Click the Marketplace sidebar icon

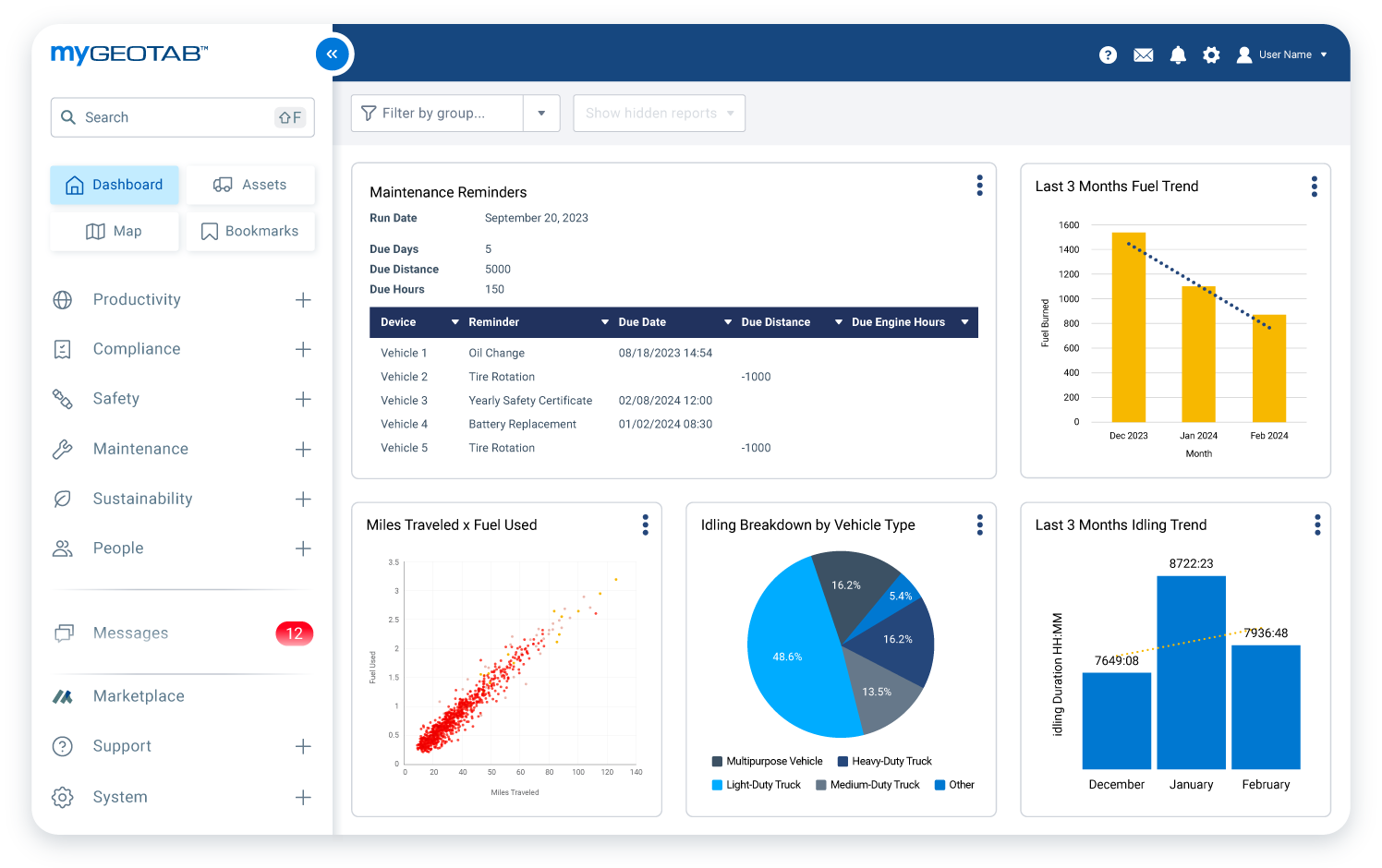point(63,696)
